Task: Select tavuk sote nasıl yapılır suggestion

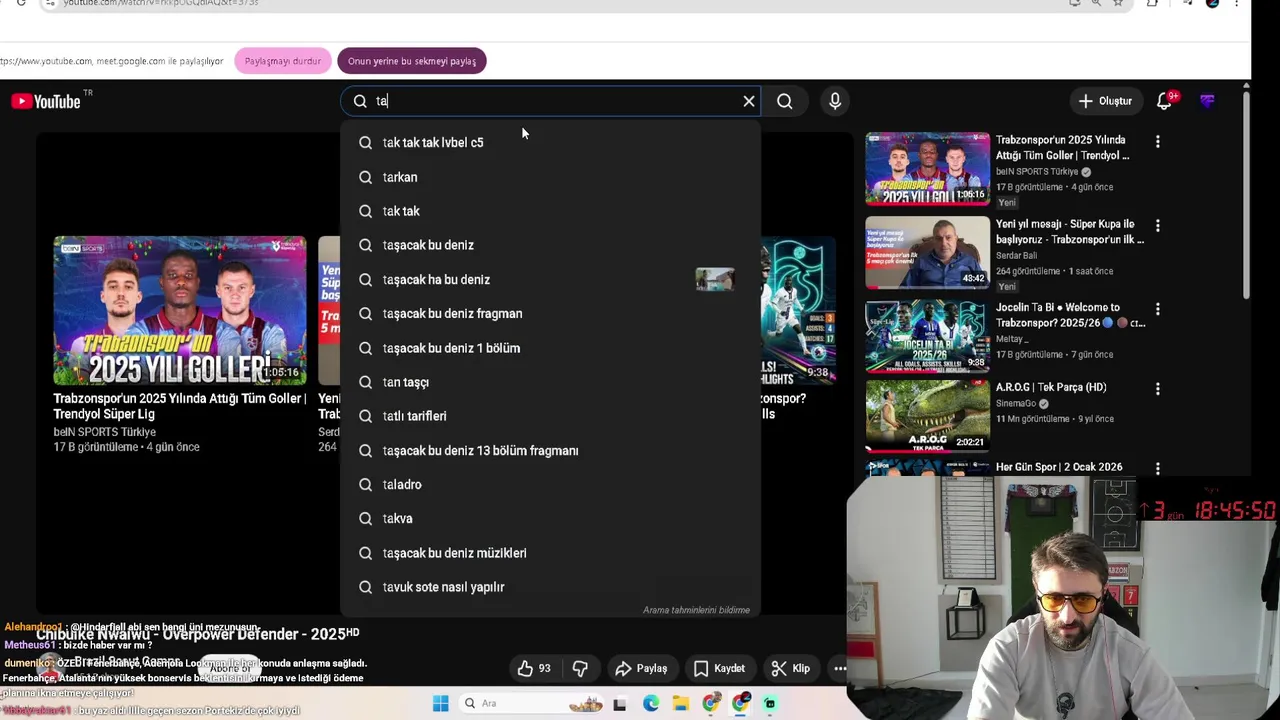Action: pos(550,587)
